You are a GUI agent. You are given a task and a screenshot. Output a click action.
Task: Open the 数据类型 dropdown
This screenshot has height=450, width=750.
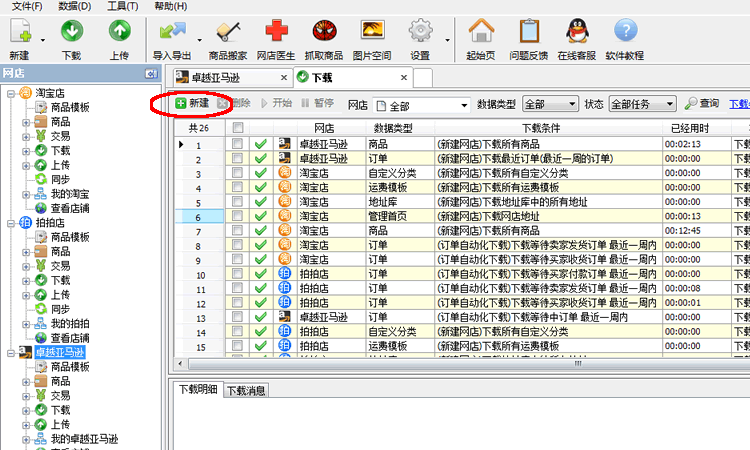click(550, 104)
